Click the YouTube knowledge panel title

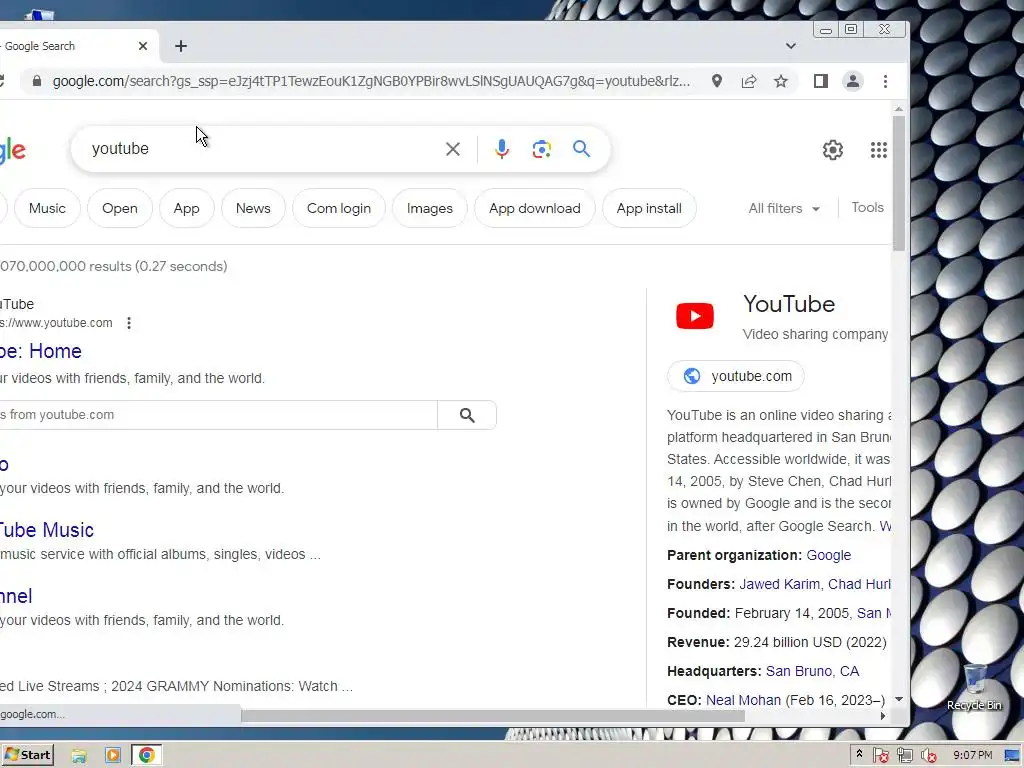click(x=789, y=304)
